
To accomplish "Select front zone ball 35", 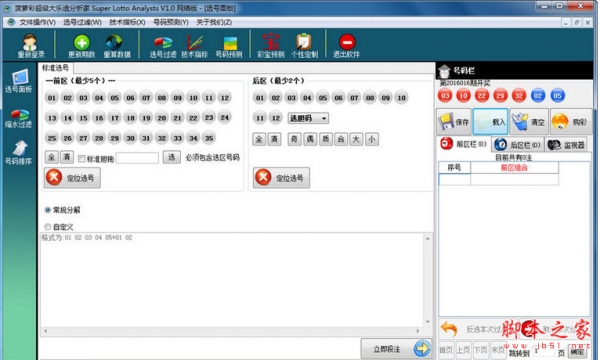I will pos(209,138).
